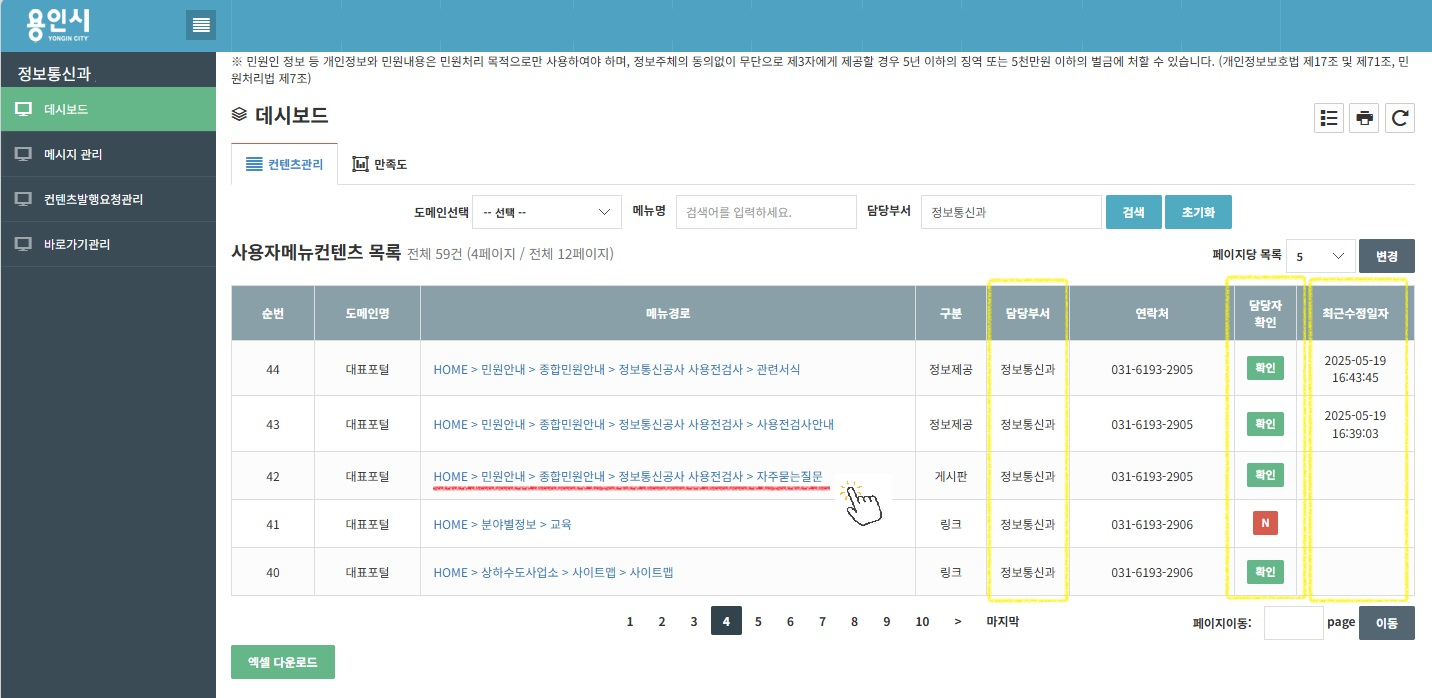1432x698 pixels.
Task: Go to next page set with > arrow
Action: pos(958,622)
